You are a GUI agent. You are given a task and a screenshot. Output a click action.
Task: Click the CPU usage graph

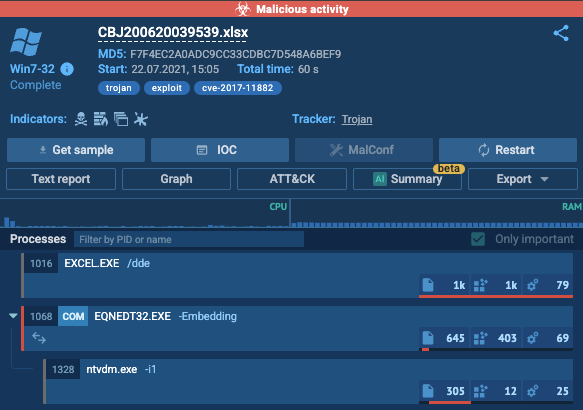point(145,213)
